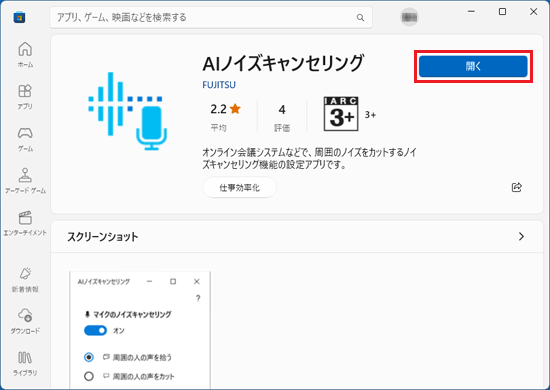Go to the アプリ section
The width and height of the screenshot is (550, 390).
[25, 96]
